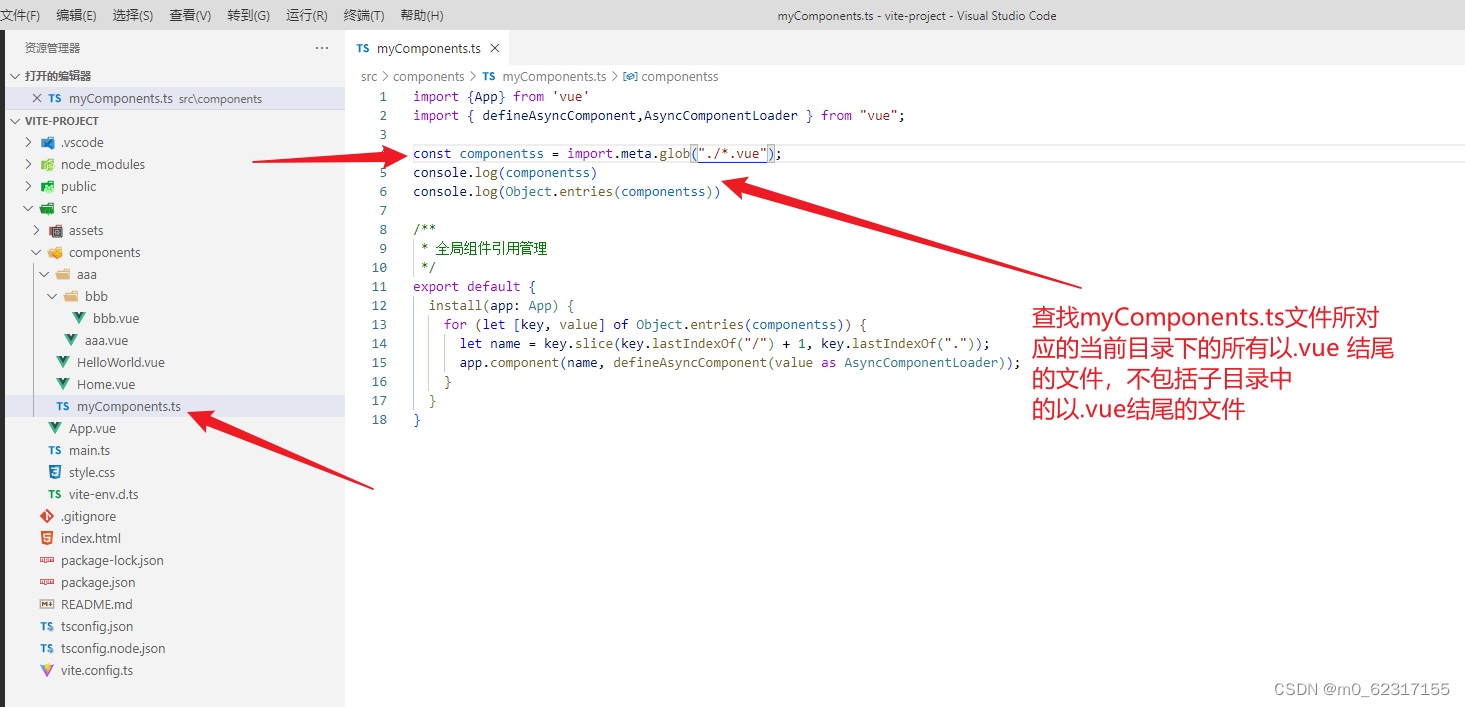This screenshot has width=1465, height=707.
Task: Click the src breadcrumb segment
Action: [x=369, y=76]
